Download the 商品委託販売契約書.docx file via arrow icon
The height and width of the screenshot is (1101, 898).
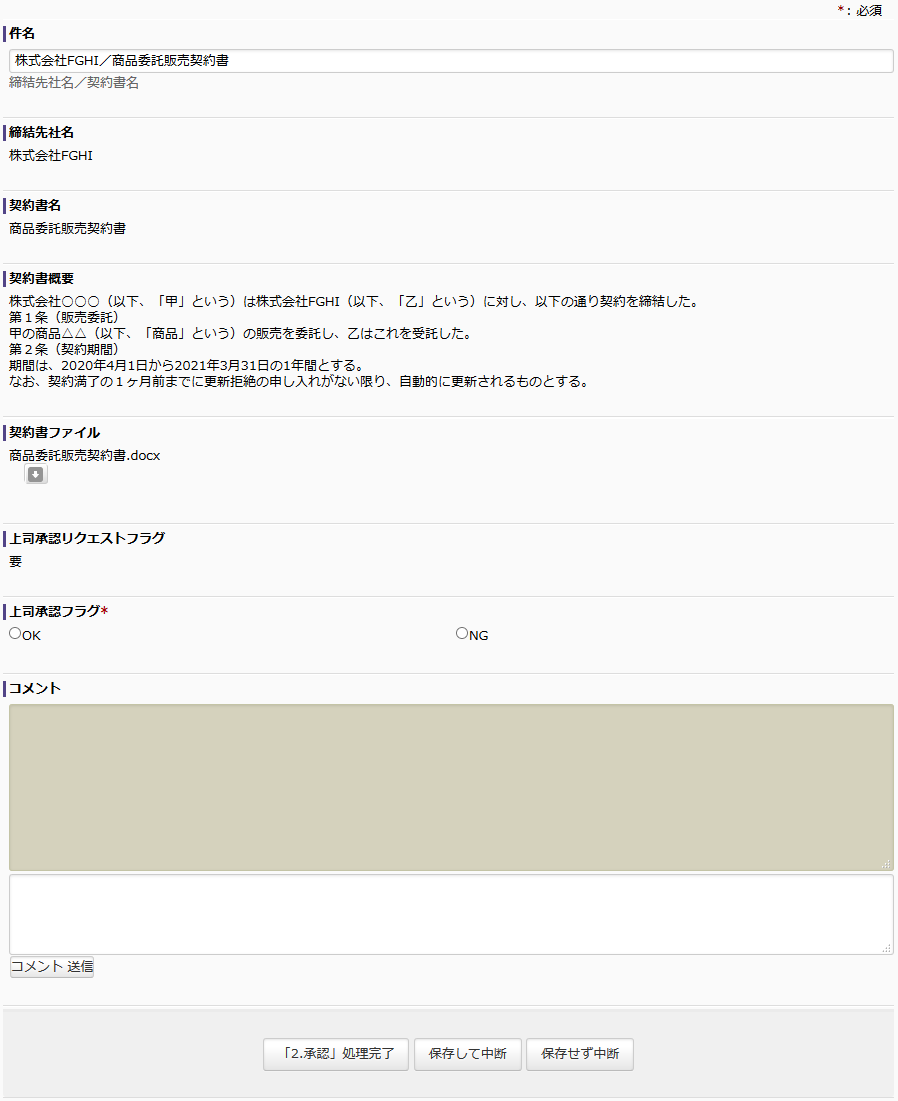click(x=36, y=475)
